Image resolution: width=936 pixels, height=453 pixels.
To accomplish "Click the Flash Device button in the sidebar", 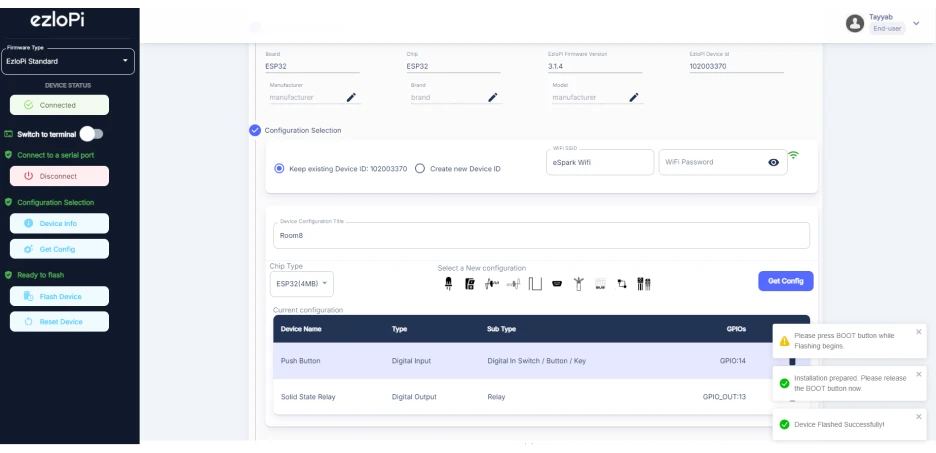I will point(59,296).
